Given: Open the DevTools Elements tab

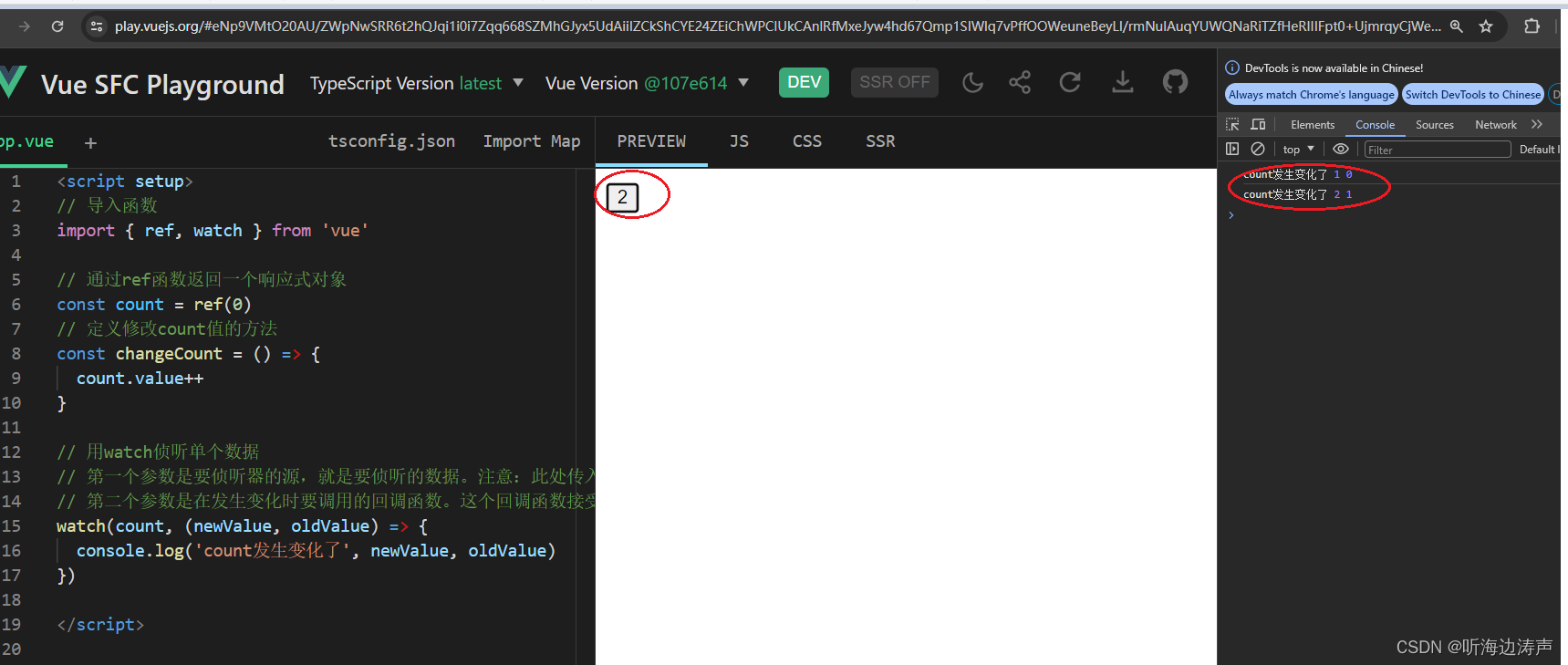Looking at the screenshot, I should tap(1313, 125).
